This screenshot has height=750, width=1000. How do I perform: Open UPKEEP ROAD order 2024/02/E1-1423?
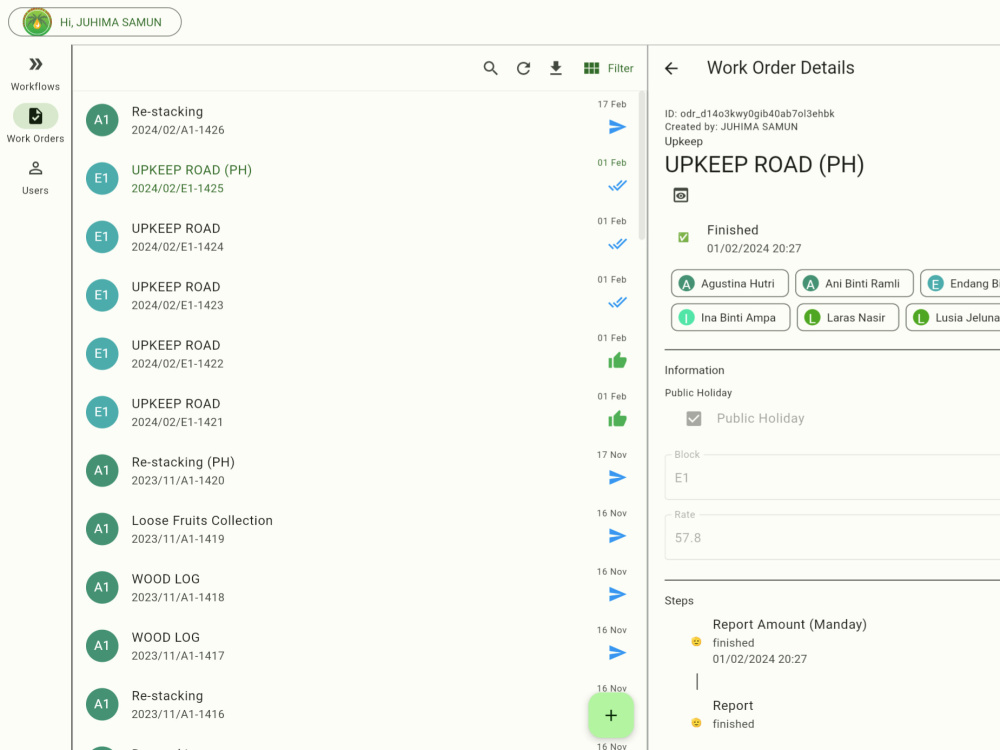(x=357, y=295)
